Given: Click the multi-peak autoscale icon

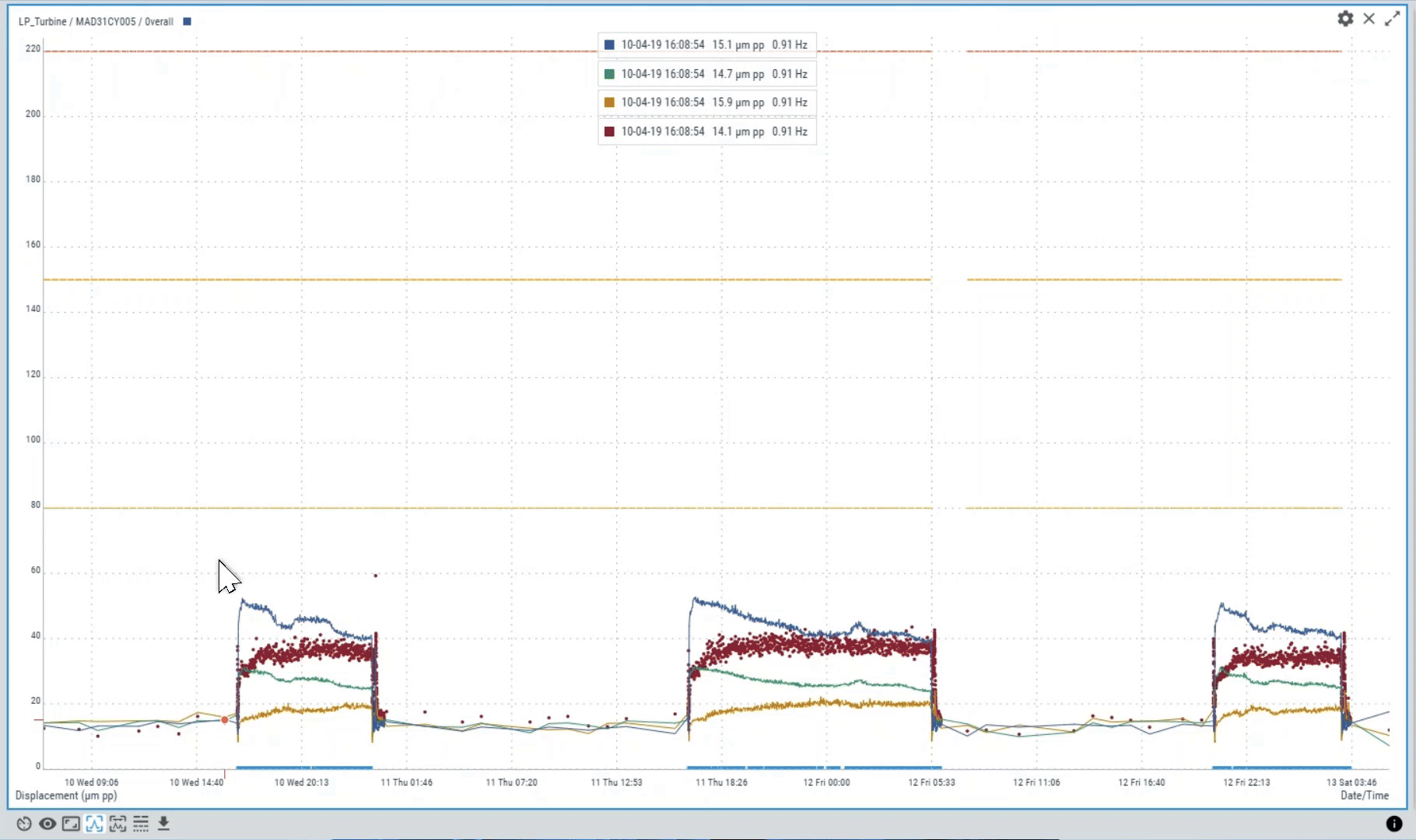Looking at the screenshot, I should [117, 824].
